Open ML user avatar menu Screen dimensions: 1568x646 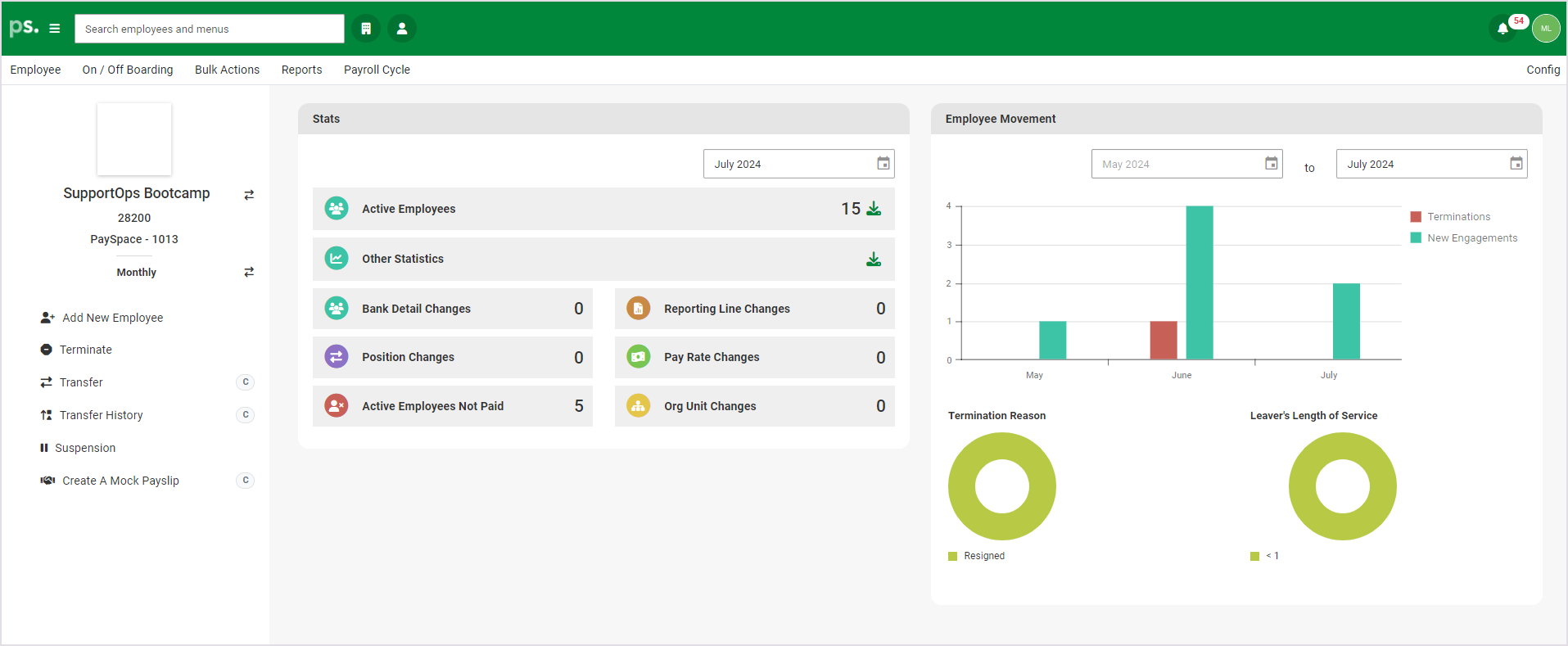(1546, 29)
